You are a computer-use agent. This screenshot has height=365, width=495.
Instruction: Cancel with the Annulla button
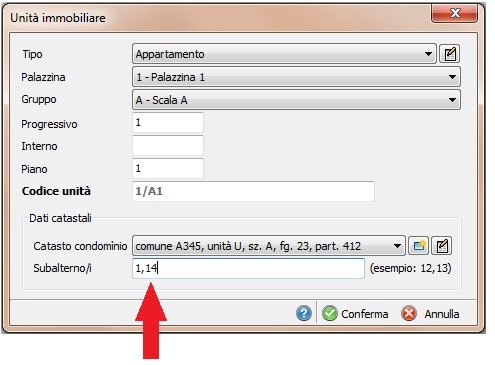click(x=430, y=314)
